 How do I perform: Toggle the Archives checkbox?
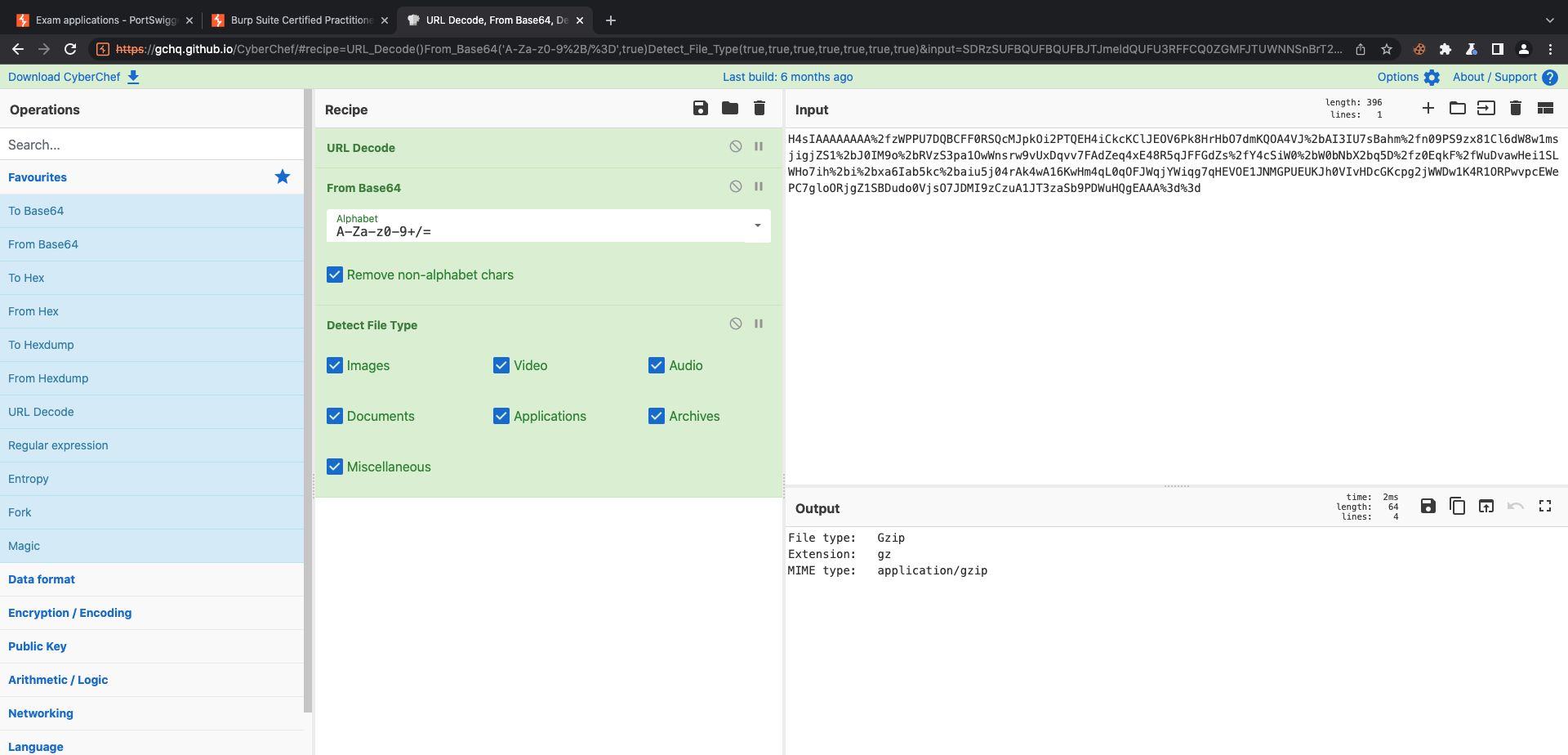coord(657,416)
